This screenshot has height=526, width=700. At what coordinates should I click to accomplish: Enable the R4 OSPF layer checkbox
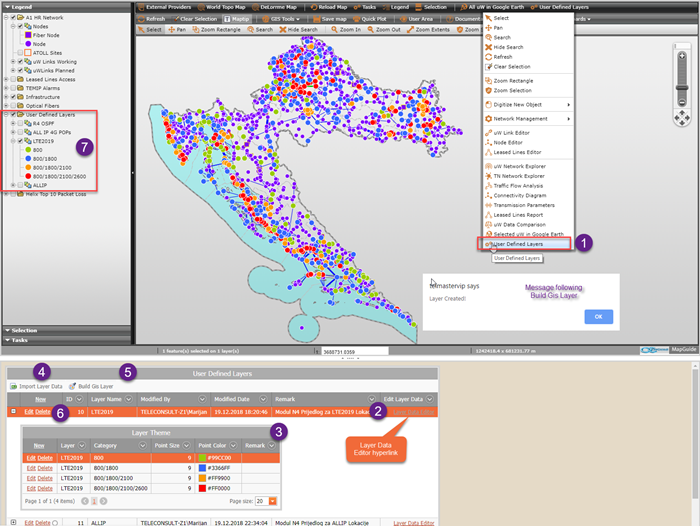pos(21,123)
